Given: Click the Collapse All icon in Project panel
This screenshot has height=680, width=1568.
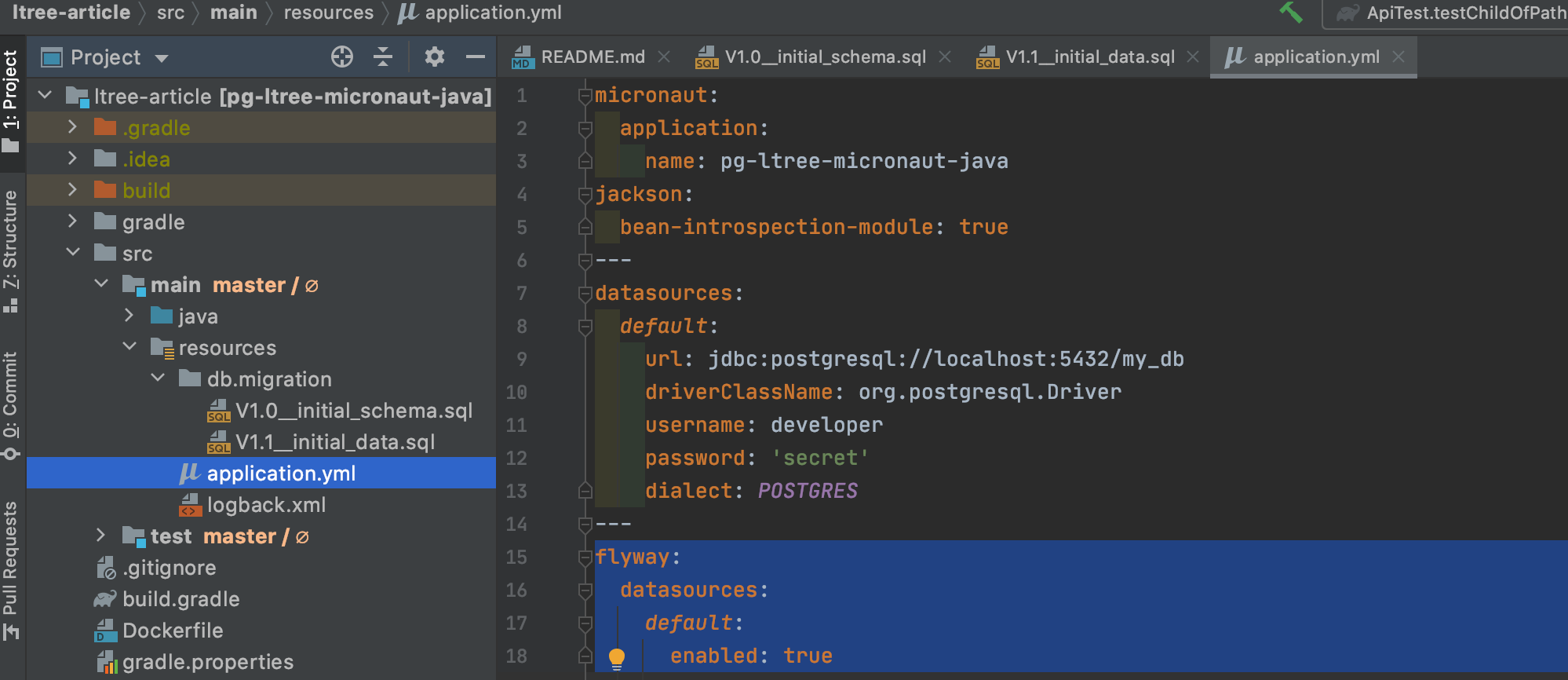Looking at the screenshot, I should pos(383,57).
